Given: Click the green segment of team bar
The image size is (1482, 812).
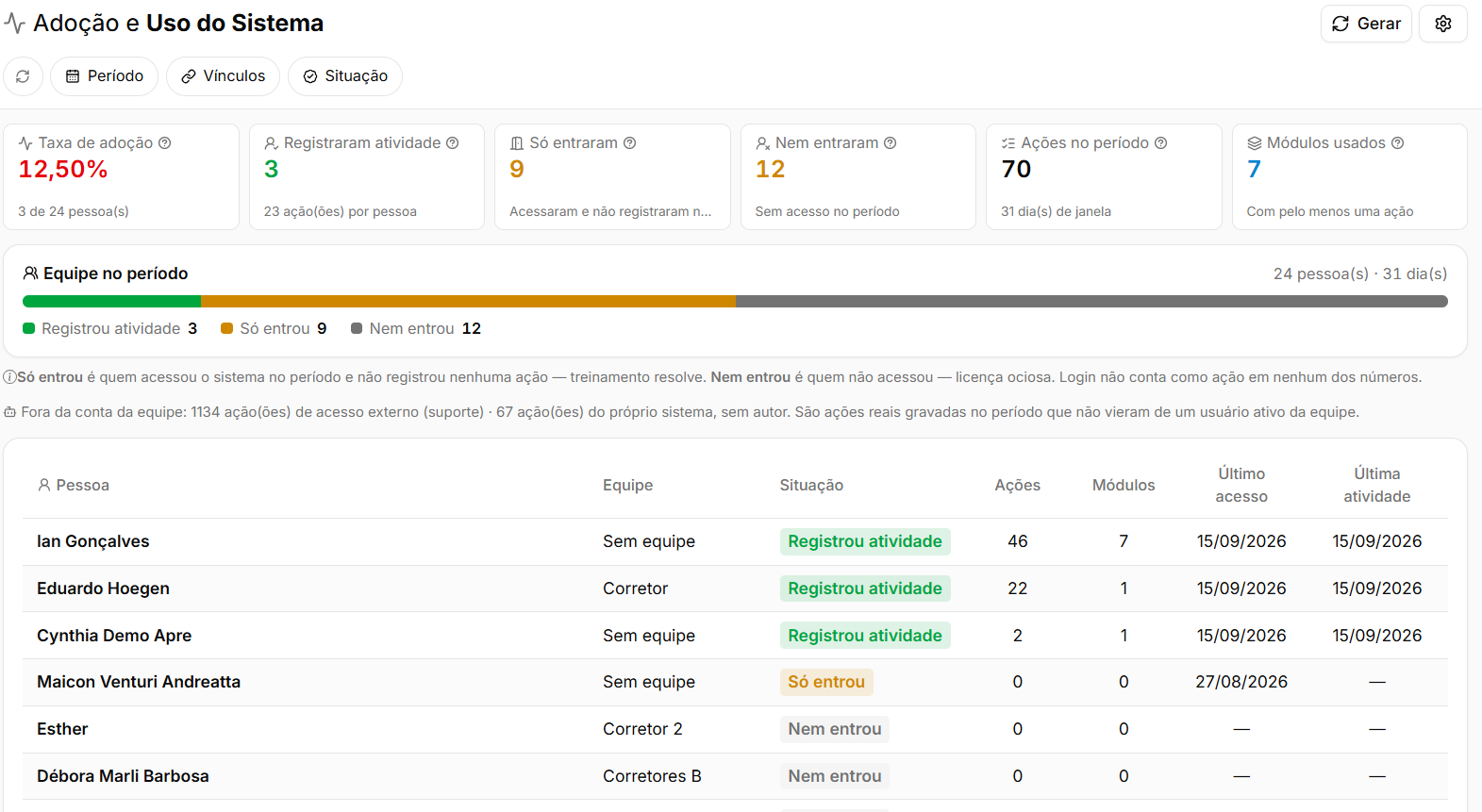Looking at the screenshot, I should point(111,302).
